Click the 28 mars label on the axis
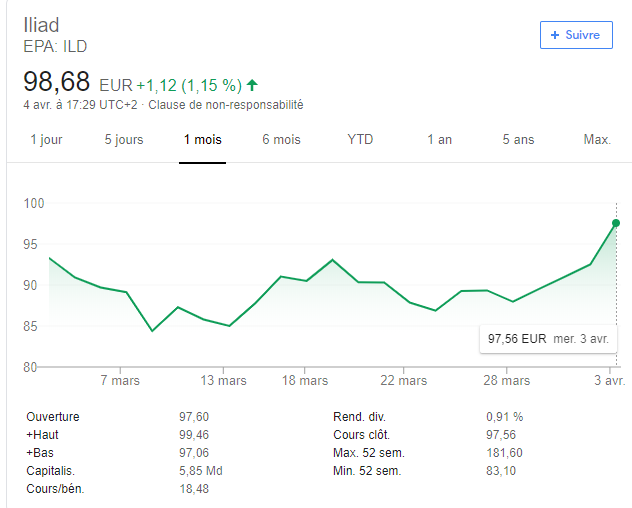632x508 pixels. [507, 381]
